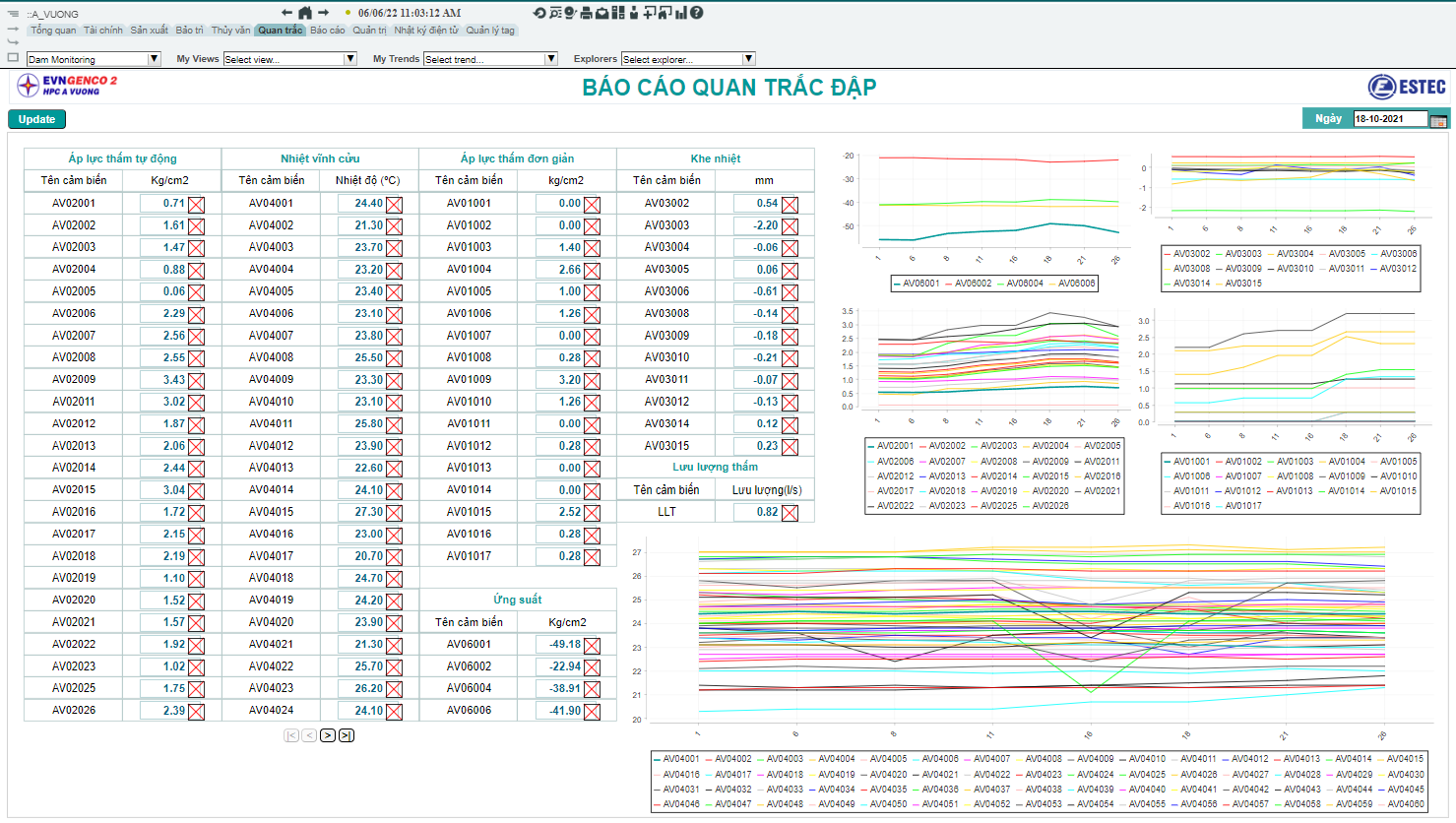Click the right arrow expander below hamburger
1456x823 pixels.
[14, 30]
